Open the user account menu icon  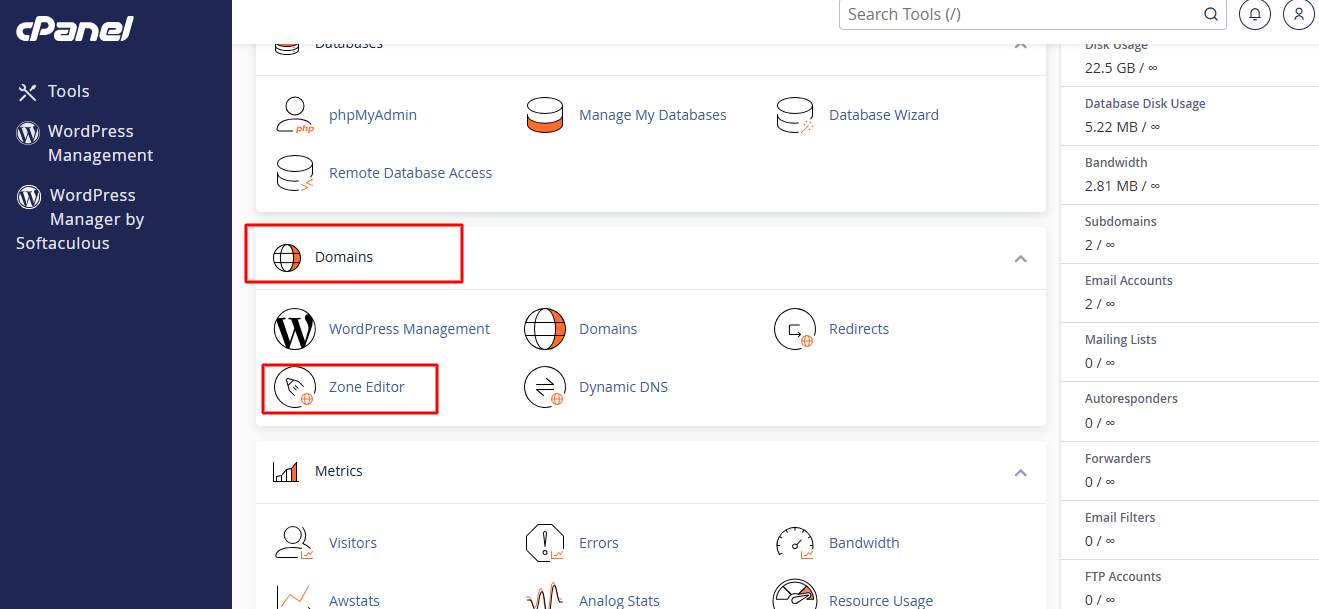click(1299, 14)
